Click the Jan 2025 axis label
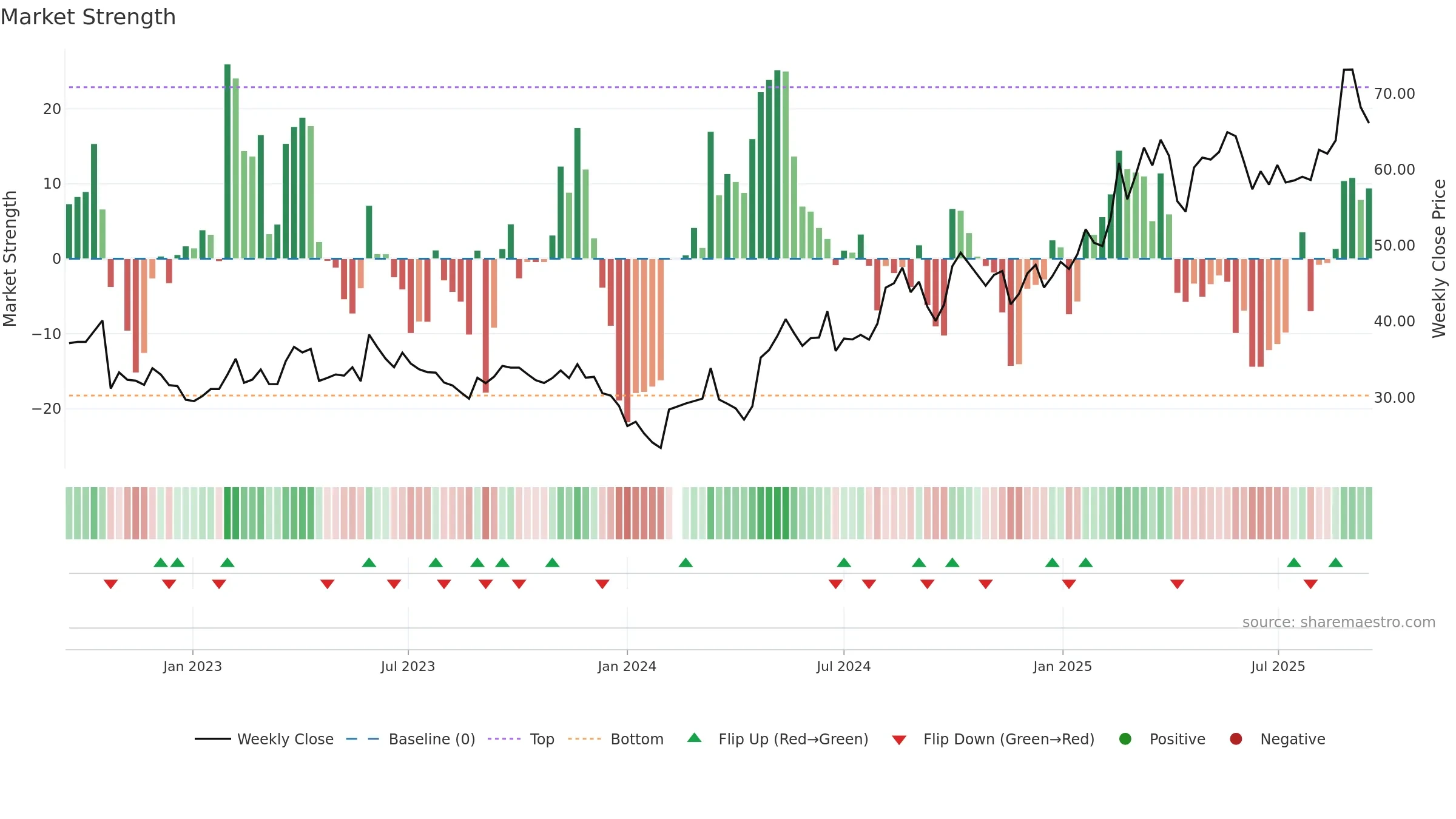Screen dimensions: 1456x819 (x=1062, y=666)
